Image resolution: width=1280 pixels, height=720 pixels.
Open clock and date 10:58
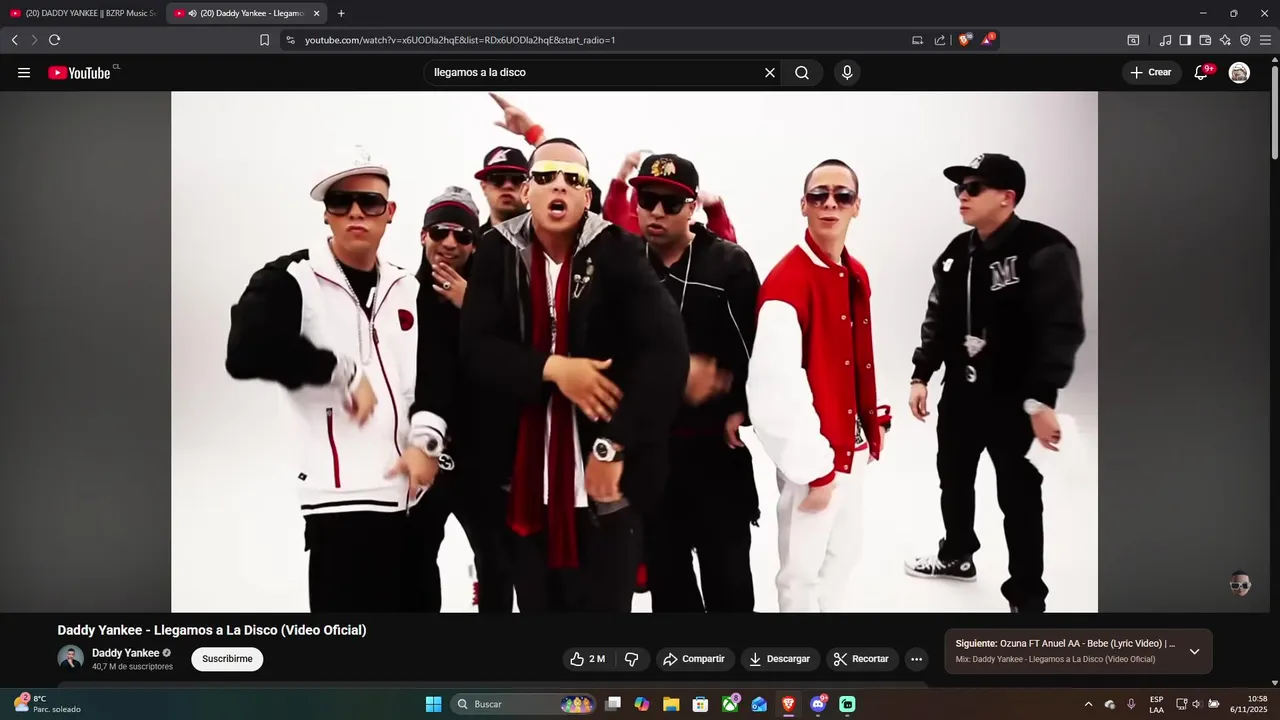(x=1249, y=704)
